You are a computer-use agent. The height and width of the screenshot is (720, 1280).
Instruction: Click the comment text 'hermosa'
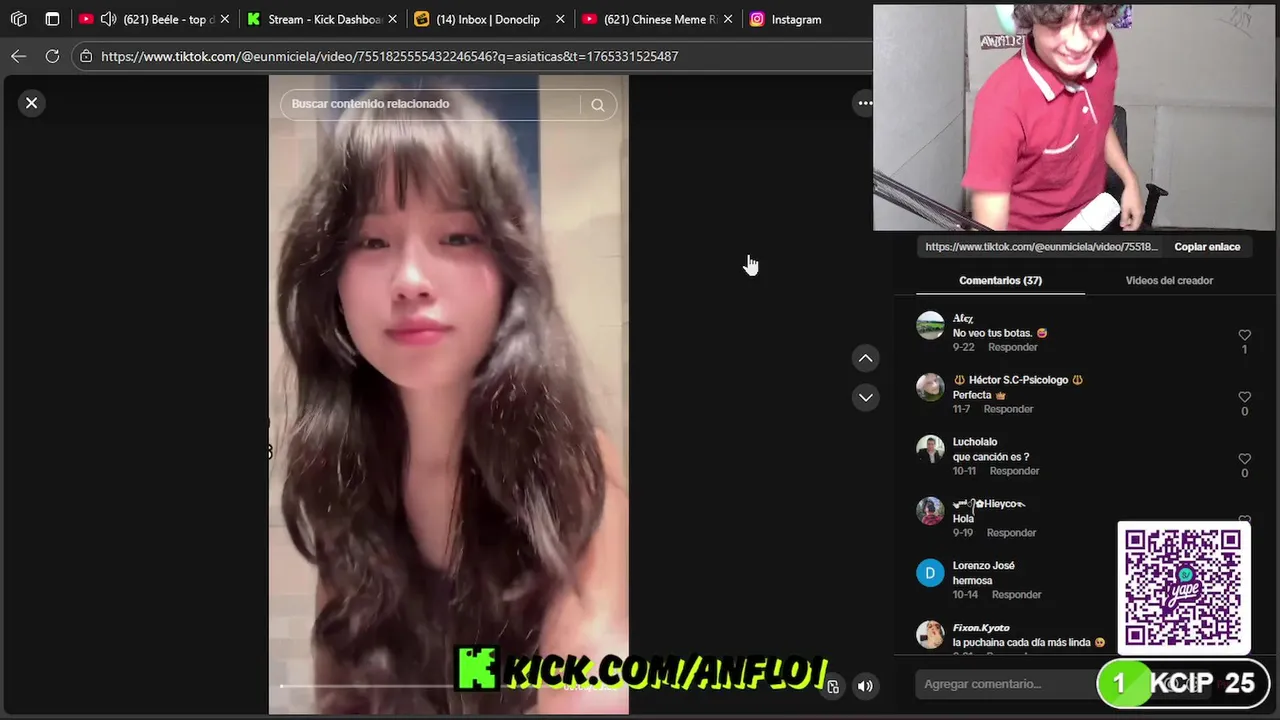973,581
